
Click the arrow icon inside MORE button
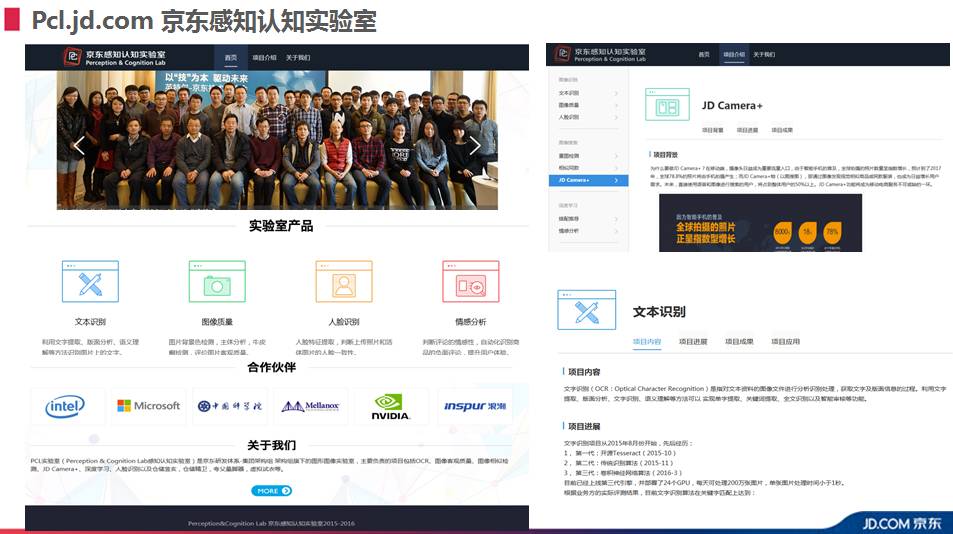pyautogui.click(x=286, y=491)
